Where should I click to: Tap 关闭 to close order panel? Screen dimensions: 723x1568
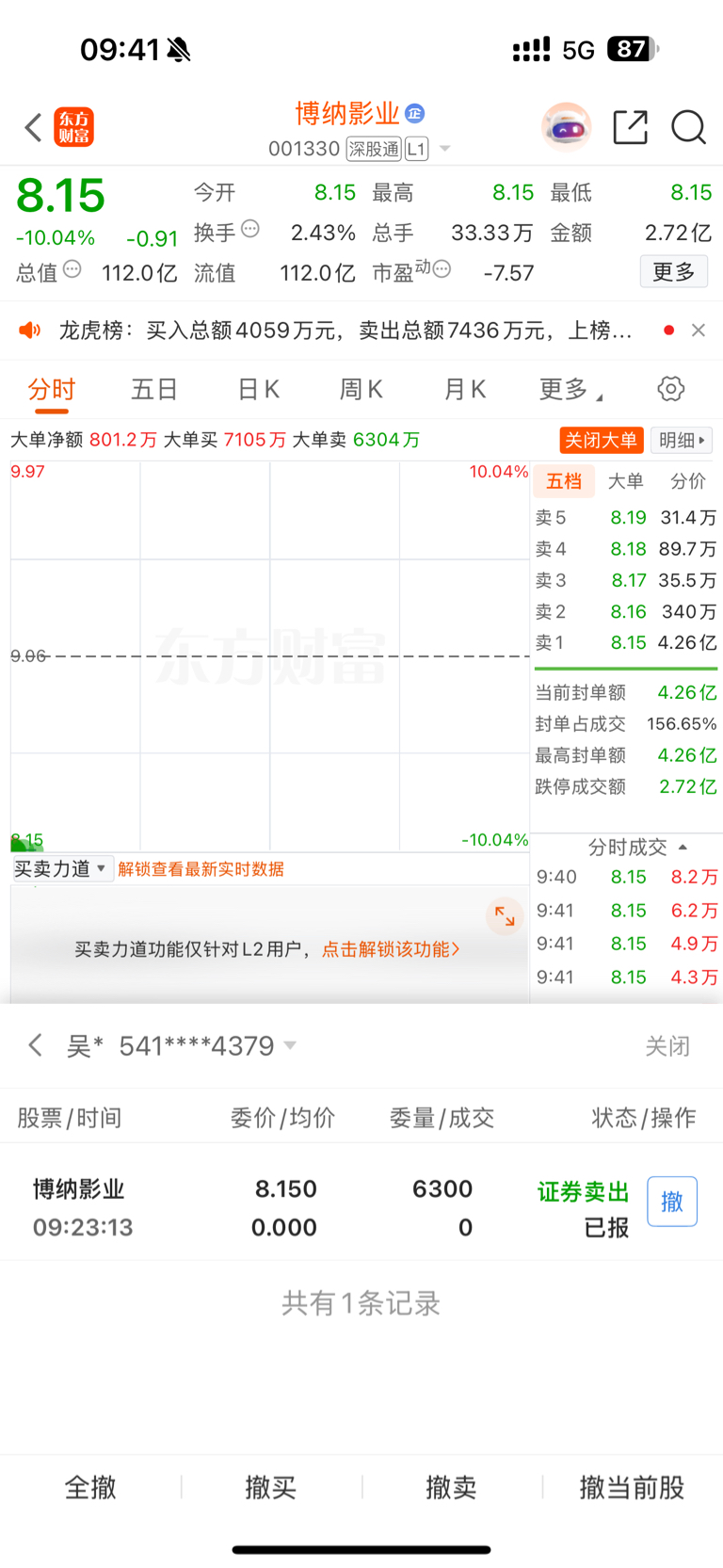coord(667,1046)
